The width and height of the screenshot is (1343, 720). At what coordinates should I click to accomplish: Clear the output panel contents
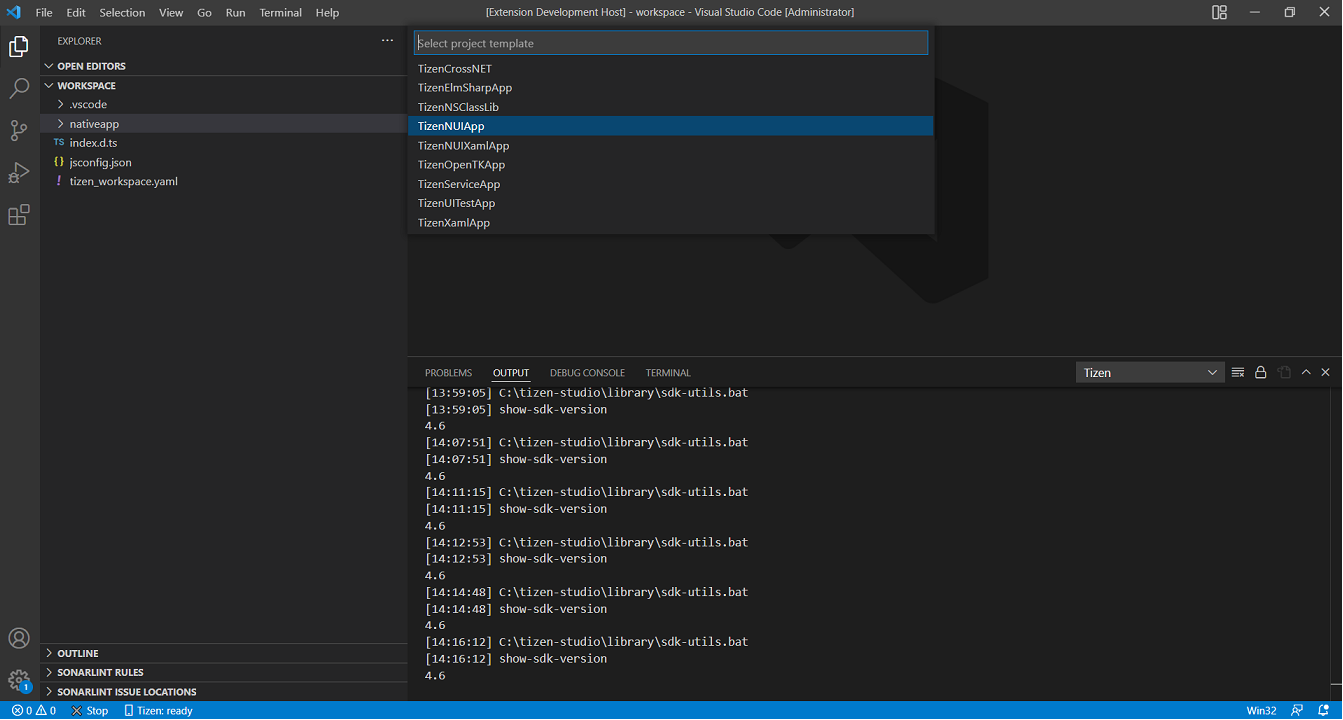pos(1238,372)
